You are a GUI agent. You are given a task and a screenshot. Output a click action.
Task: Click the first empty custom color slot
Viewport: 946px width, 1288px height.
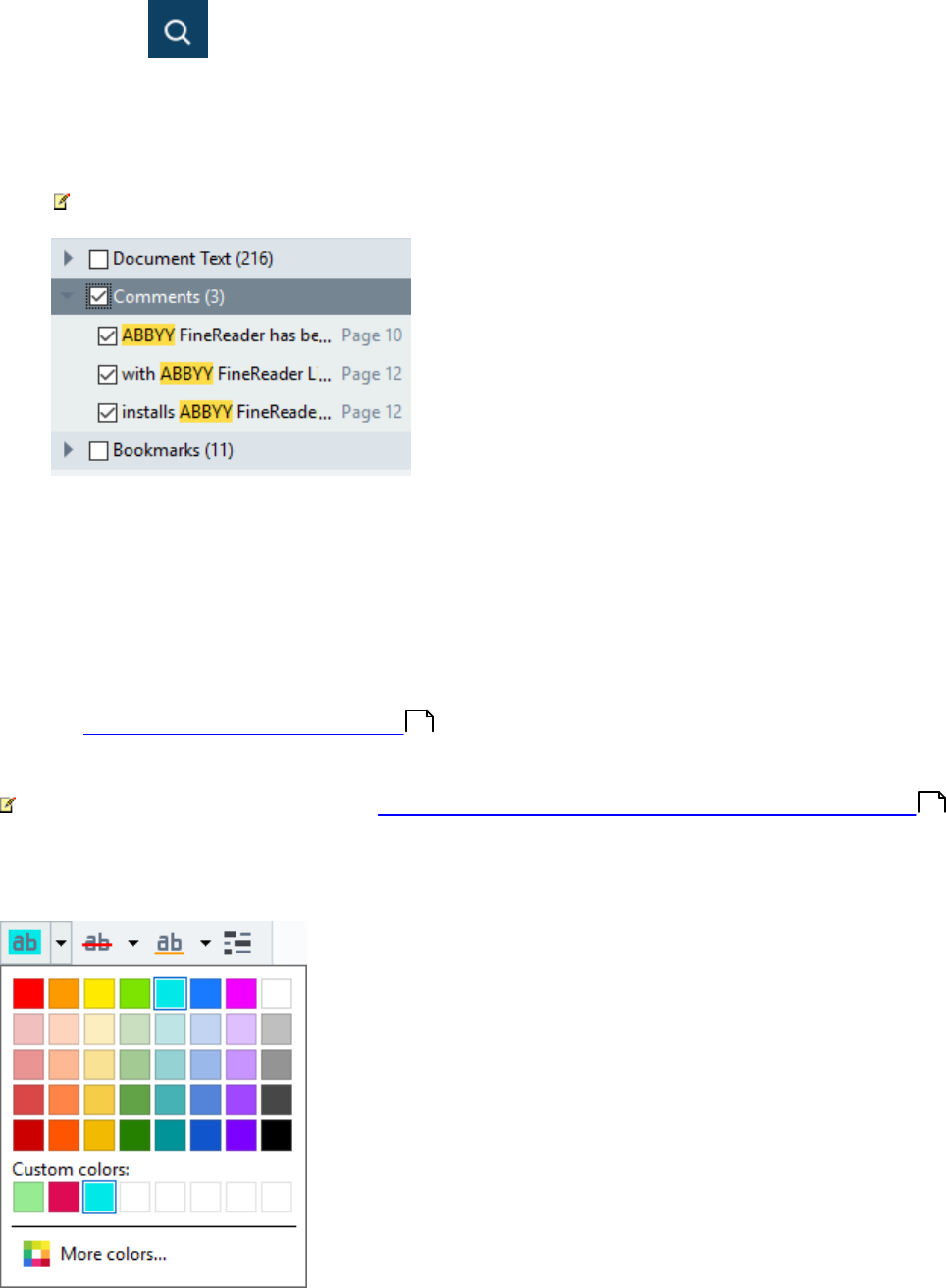pyautogui.click(x=134, y=1197)
